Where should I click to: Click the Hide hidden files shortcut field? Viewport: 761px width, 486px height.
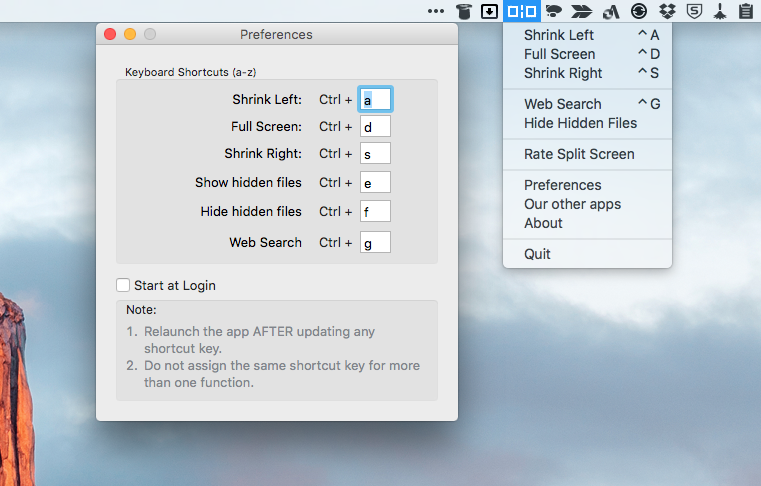pos(375,211)
